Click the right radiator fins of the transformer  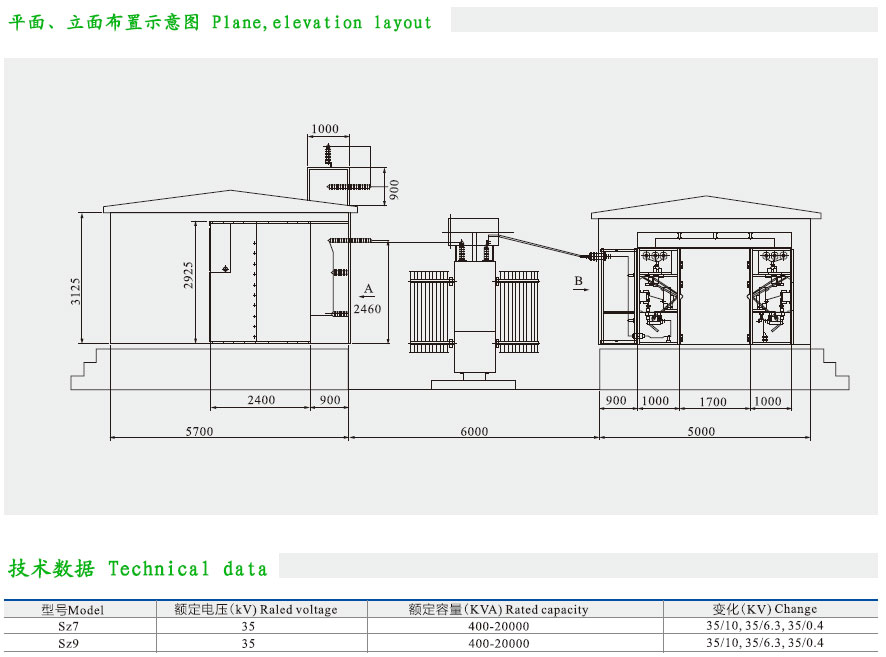coord(518,310)
